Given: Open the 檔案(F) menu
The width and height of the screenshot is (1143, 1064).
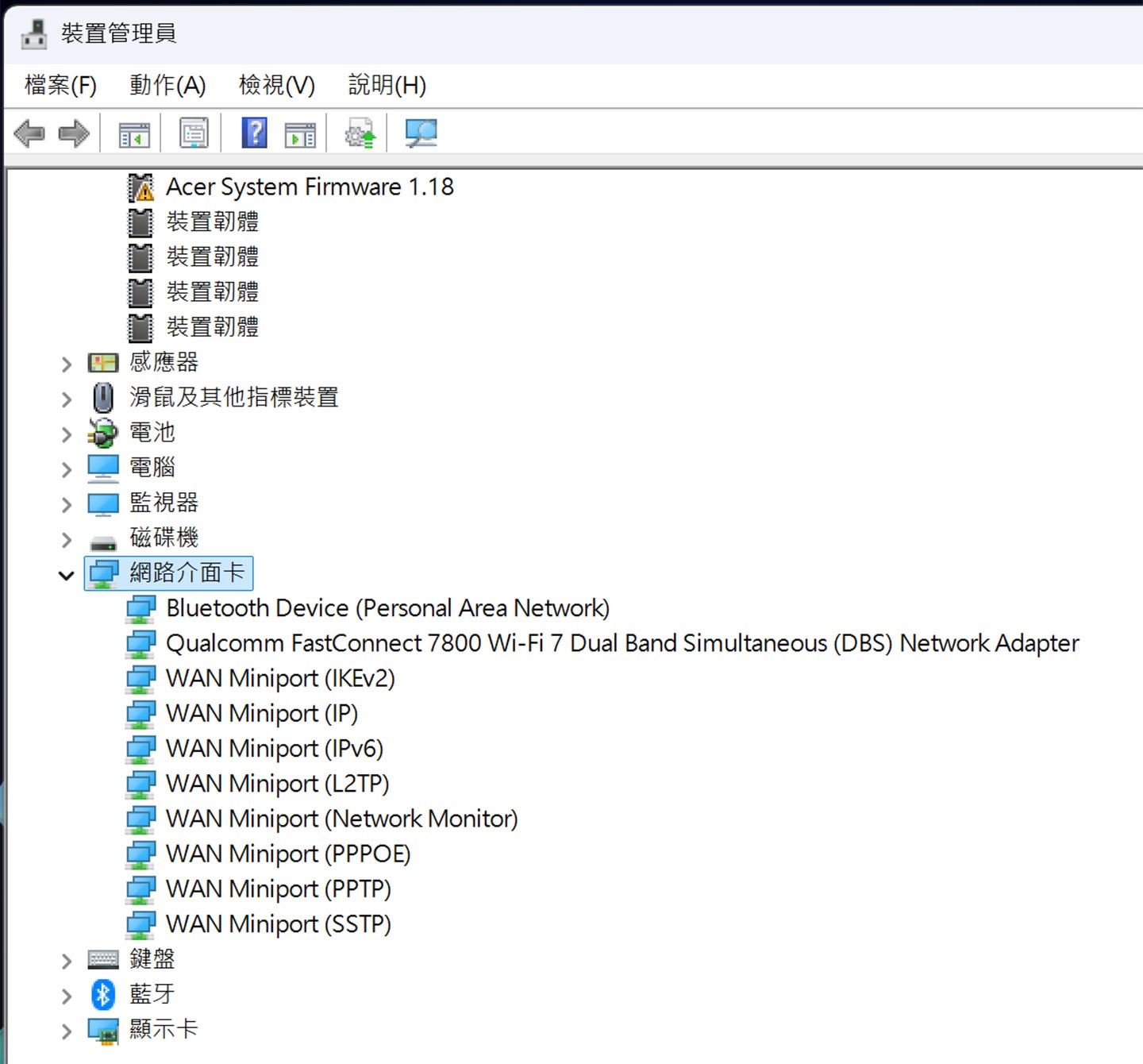Looking at the screenshot, I should [x=60, y=85].
